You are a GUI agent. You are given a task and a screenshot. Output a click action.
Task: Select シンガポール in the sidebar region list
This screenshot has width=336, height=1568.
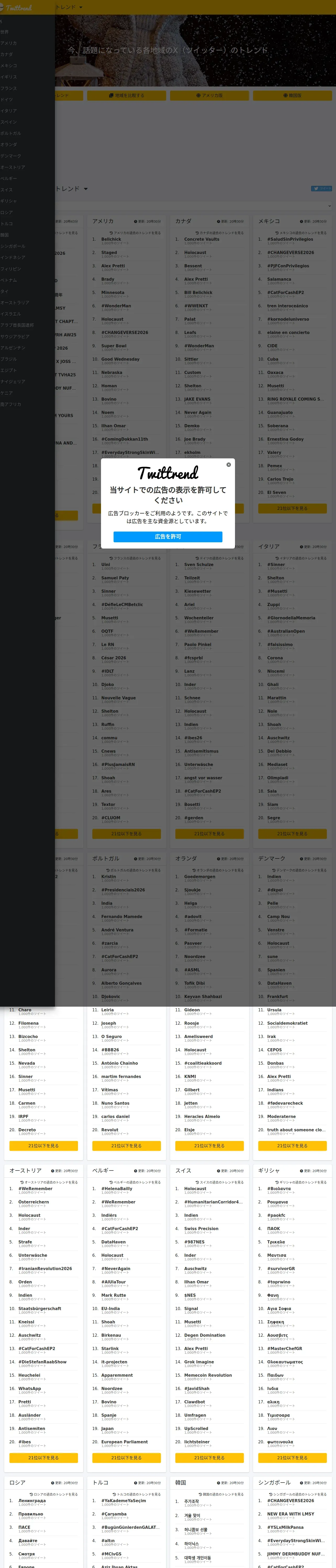(x=13, y=246)
